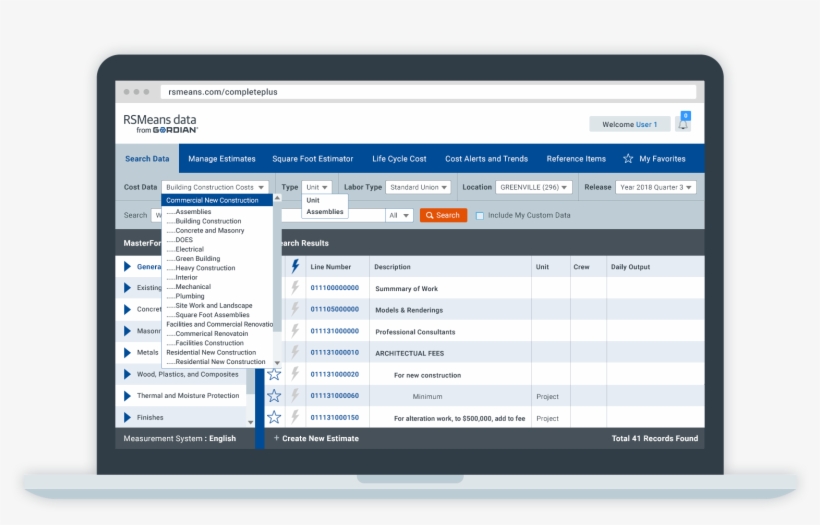
Task: Click the plus icon for Create New Estimate
Action: coord(276,438)
